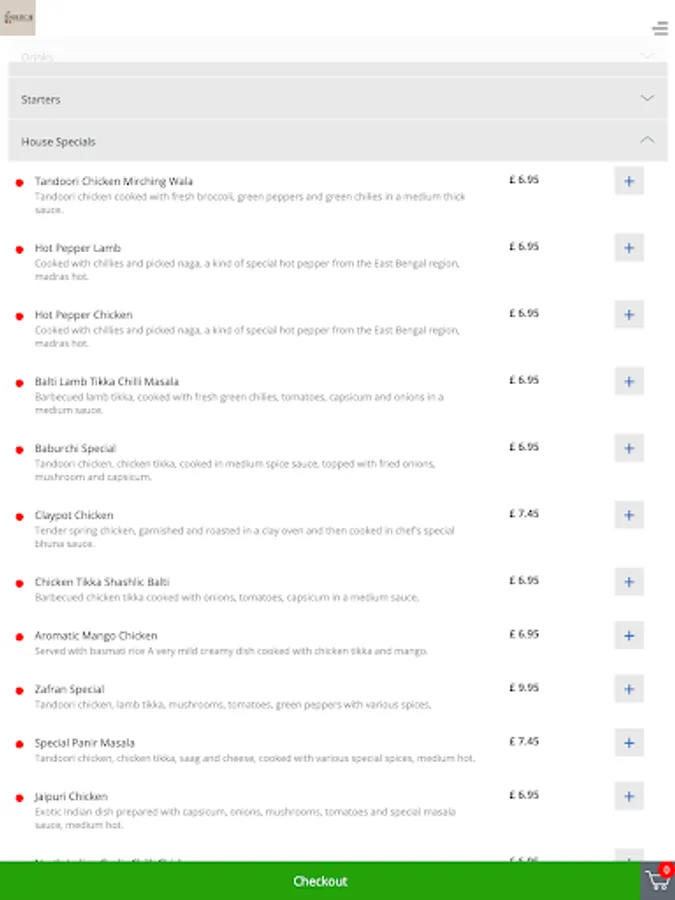Expand the Starters category chevron
Screen dimensions: 675x900
(x=647, y=99)
